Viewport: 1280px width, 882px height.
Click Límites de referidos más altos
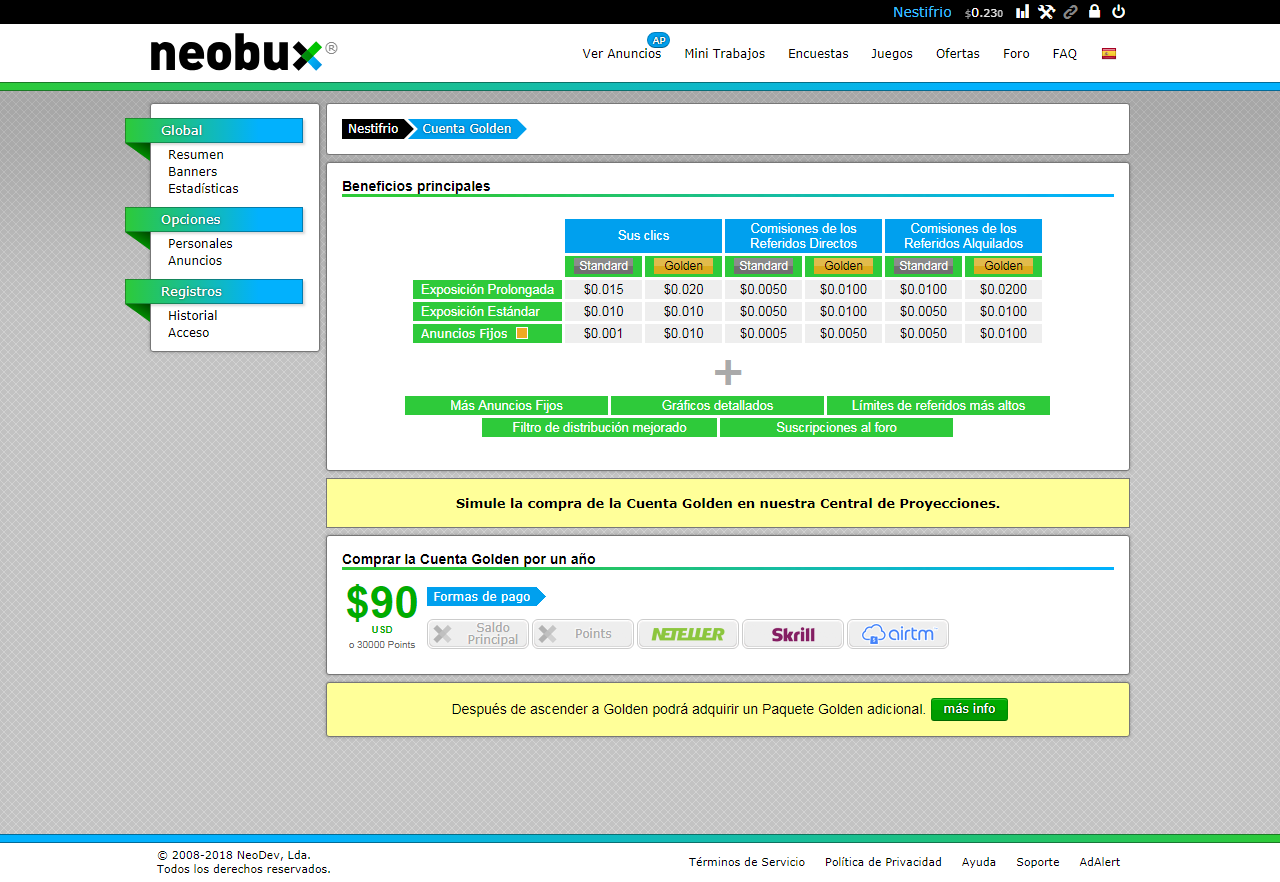[x=939, y=406]
